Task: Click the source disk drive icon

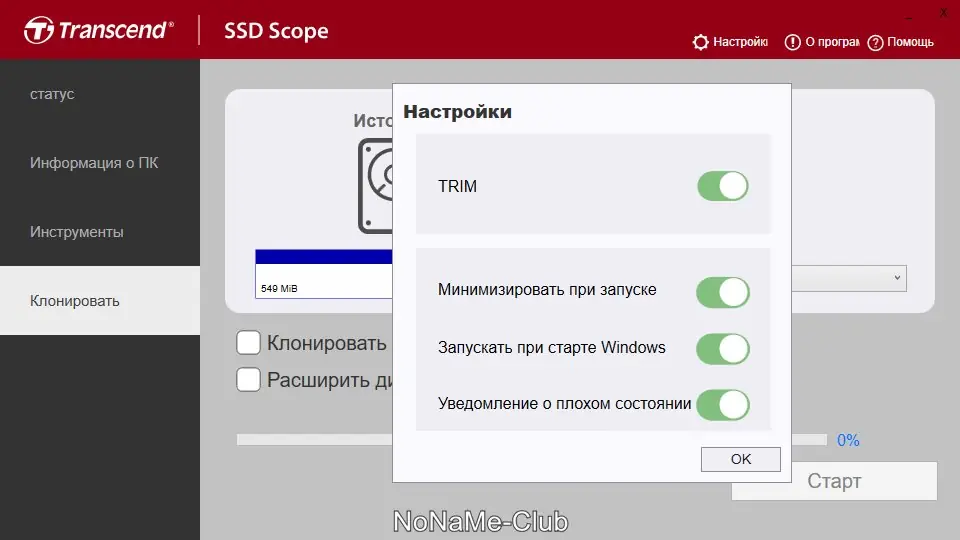Action: point(375,186)
